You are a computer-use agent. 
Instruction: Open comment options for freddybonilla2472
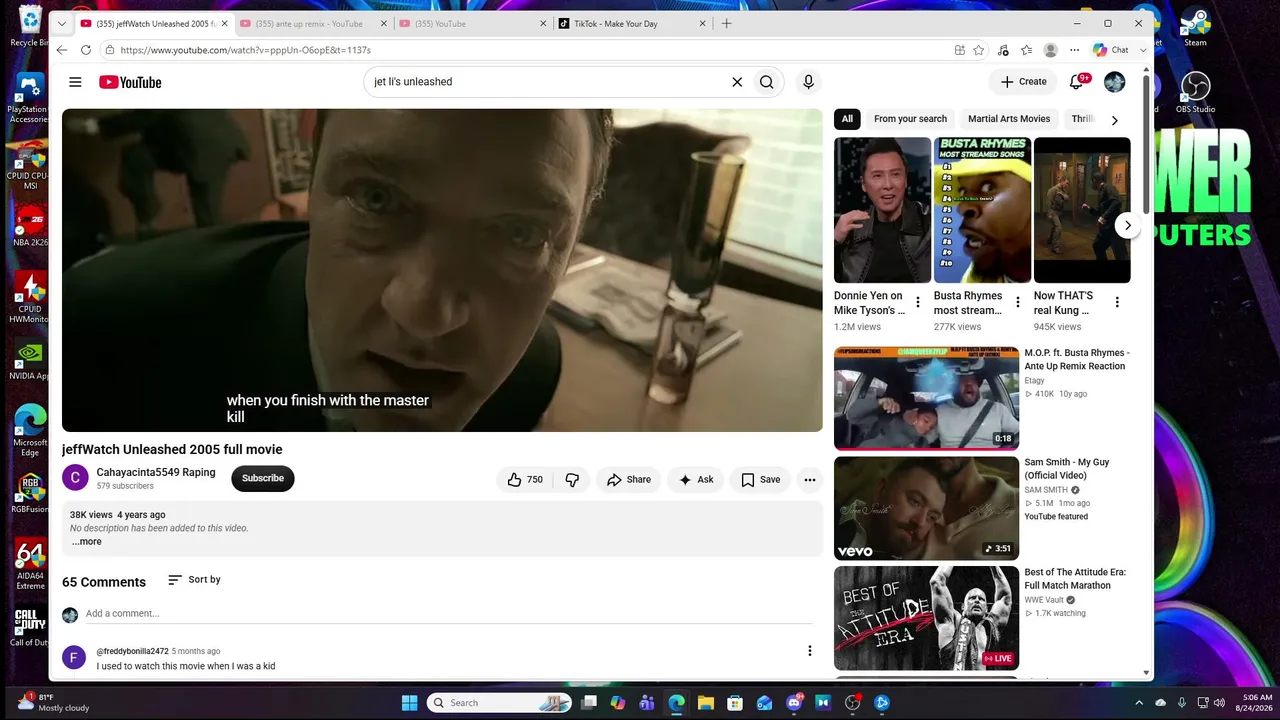pos(810,651)
